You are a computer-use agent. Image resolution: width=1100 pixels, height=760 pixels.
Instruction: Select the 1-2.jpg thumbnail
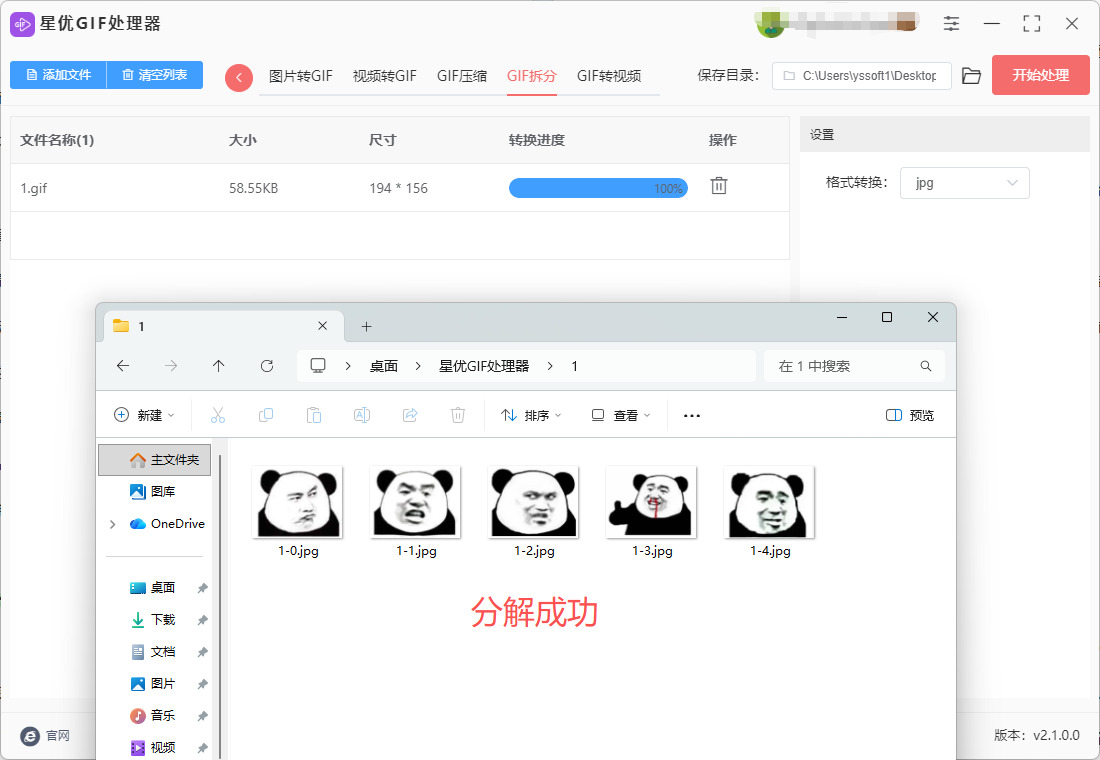[x=534, y=502]
